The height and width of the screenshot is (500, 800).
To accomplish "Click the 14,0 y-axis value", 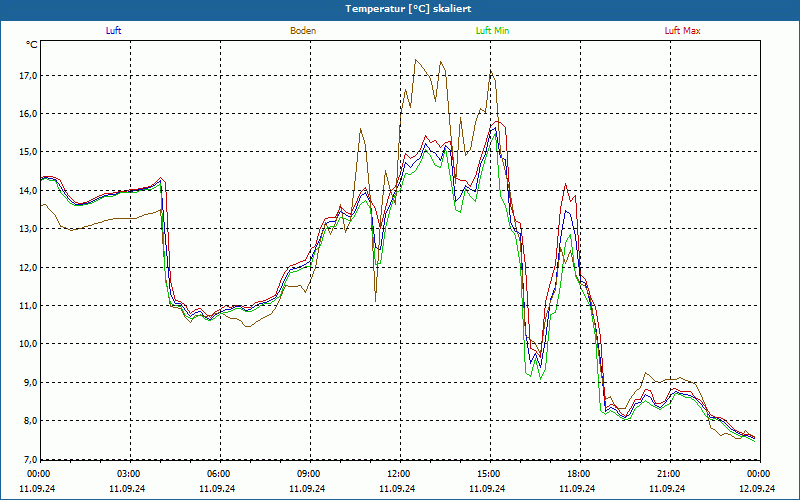I will pyautogui.click(x=29, y=191).
